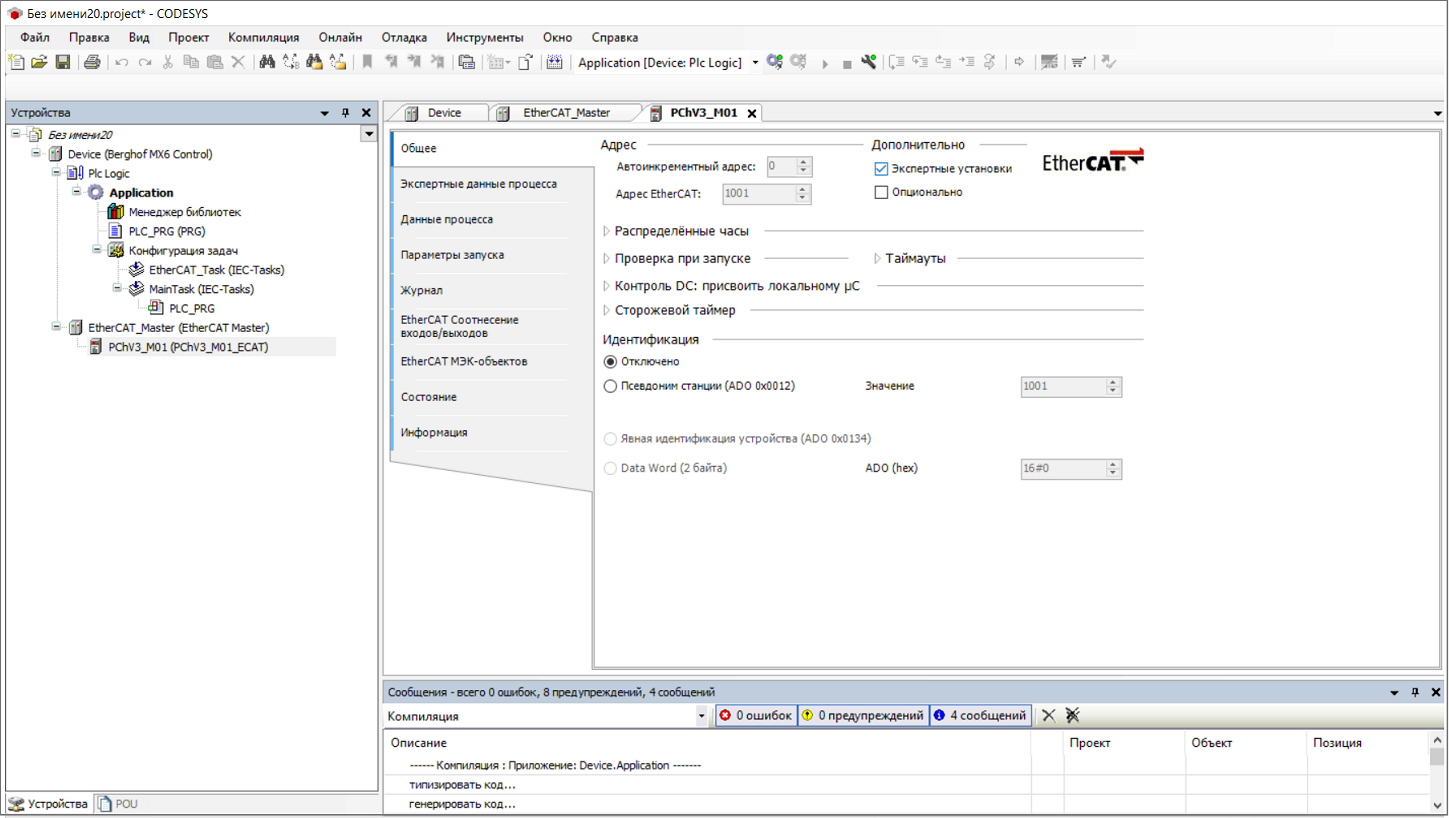This screenshot has width=1449, height=818.
Task: Click the Print toolbar icon
Action: click(x=92, y=62)
